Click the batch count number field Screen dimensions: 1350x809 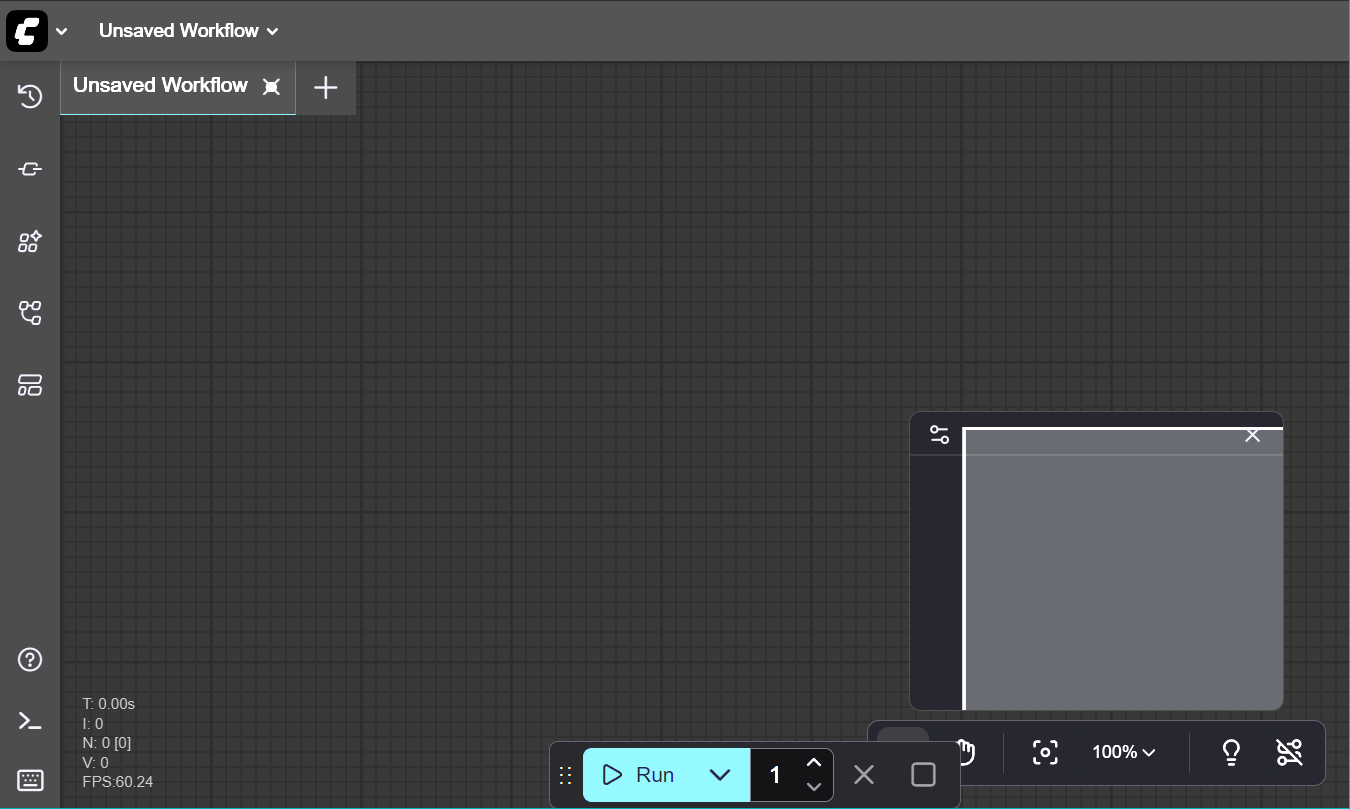tap(775, 775)
